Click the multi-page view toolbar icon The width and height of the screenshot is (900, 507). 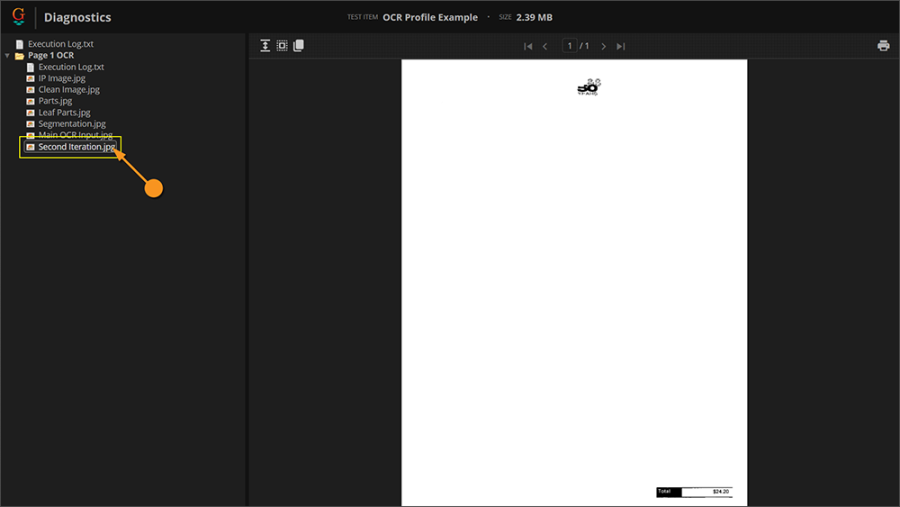coord(298,46)
